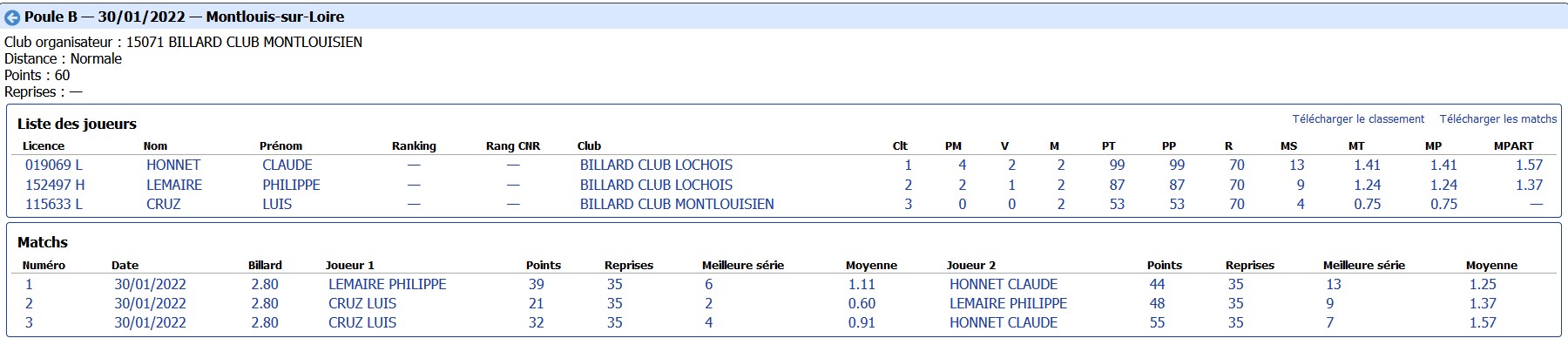This screenshot has height=338, width=1568.
Task: Click the Moyenne header after Joueur 2
Action: tap(1491, 265)
